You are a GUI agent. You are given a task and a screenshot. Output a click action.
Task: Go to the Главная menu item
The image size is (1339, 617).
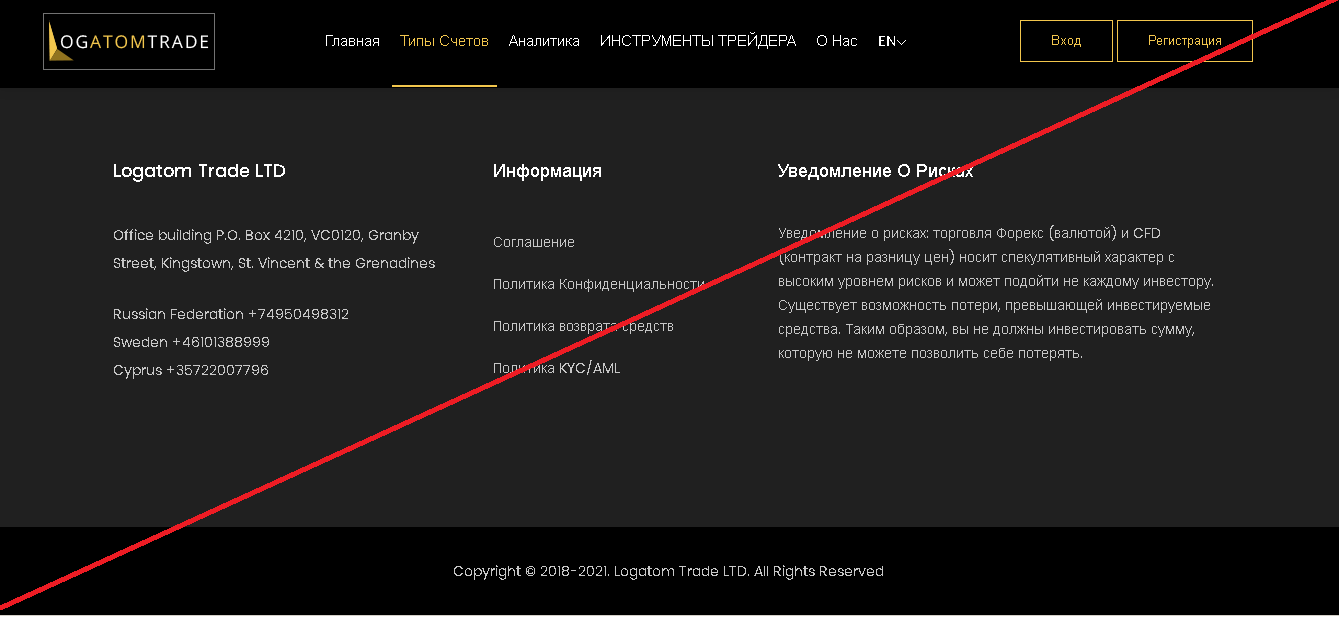352,42
